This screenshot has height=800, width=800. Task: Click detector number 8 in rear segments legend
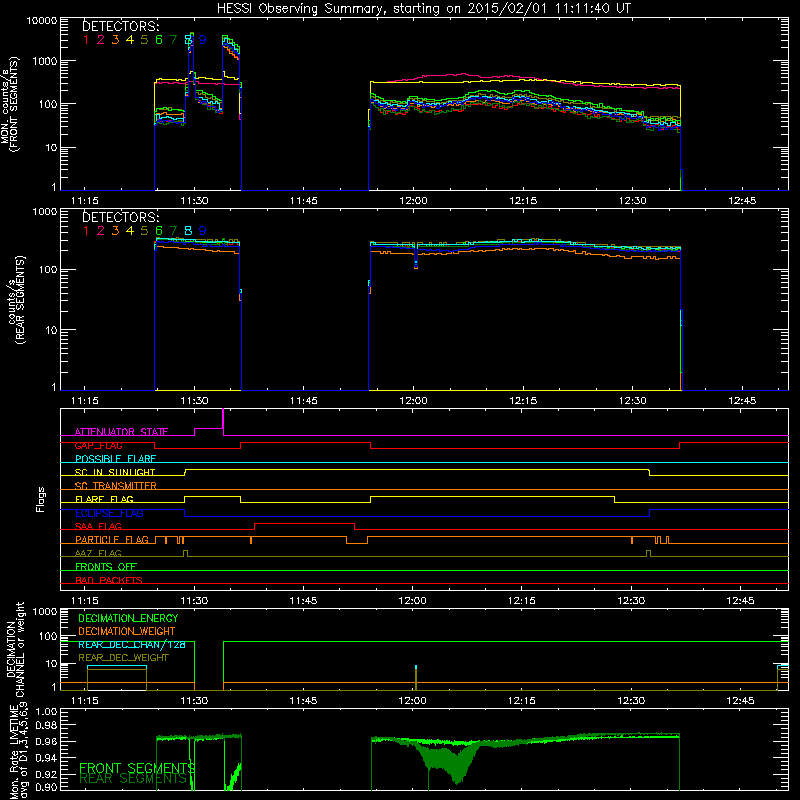188,231
